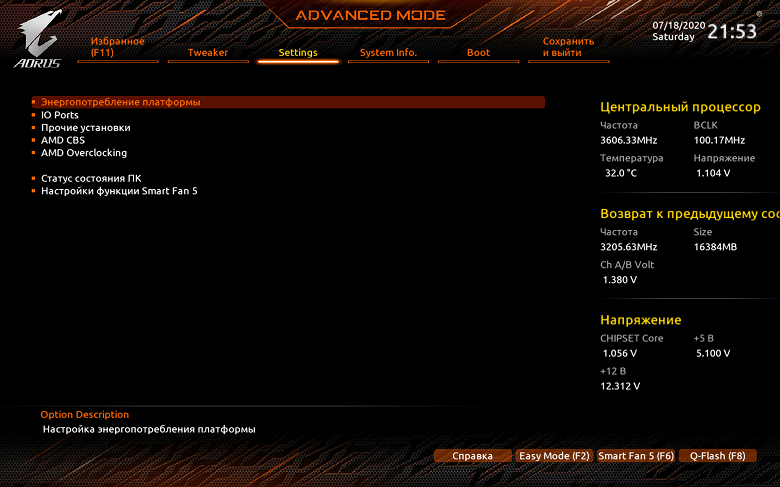Enter AMD Overclocking settings
Image resolution: width=780 pixels, height=487 pixels.
click(84, 153)
